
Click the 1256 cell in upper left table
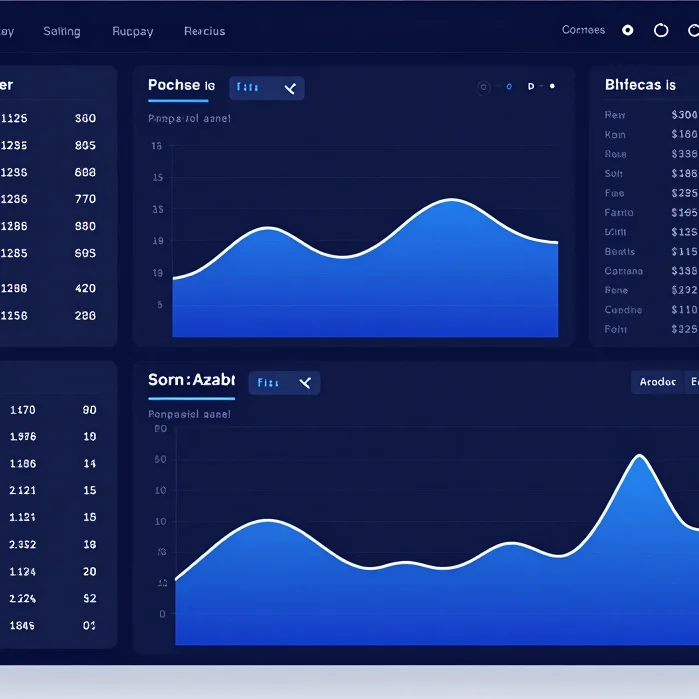[x=14, y=316]
